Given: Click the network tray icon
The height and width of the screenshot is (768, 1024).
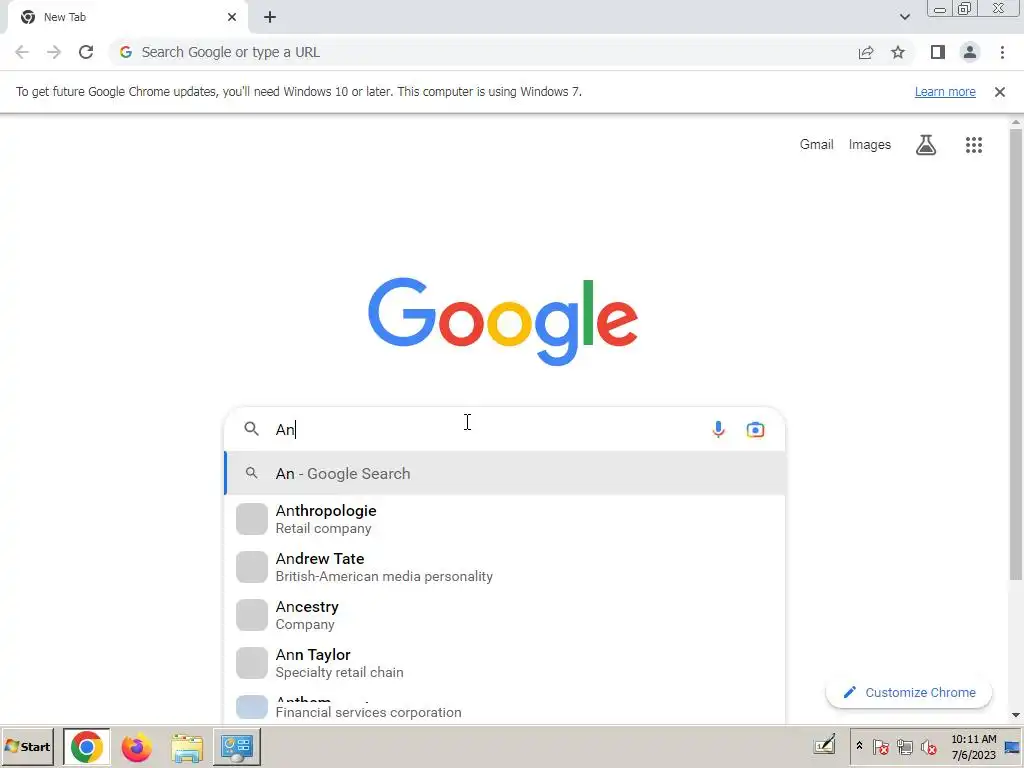Looking at the screenshot, I should pyautogui.click(x=904, y=746).
